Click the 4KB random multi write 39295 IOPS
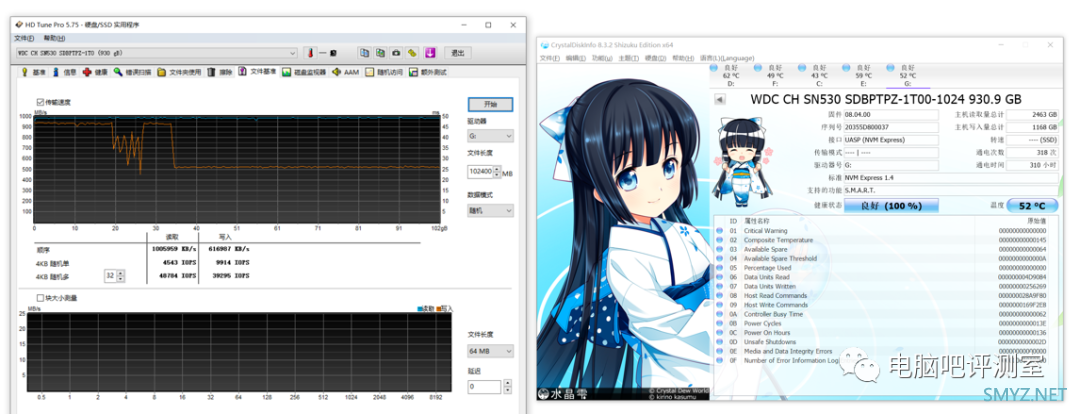The image size is (1080, 414). tap(231, 276)
